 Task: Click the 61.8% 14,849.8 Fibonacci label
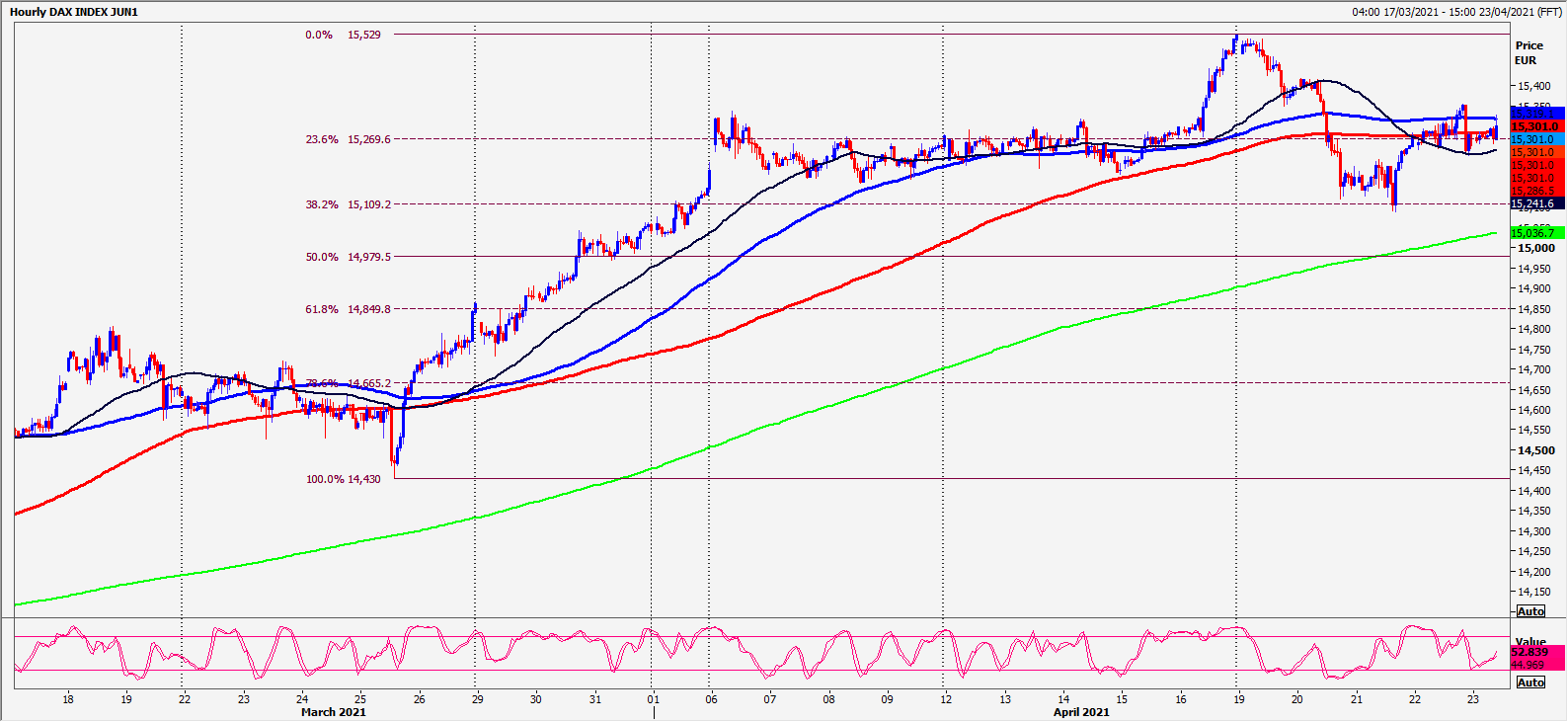(x=348, y=309)
